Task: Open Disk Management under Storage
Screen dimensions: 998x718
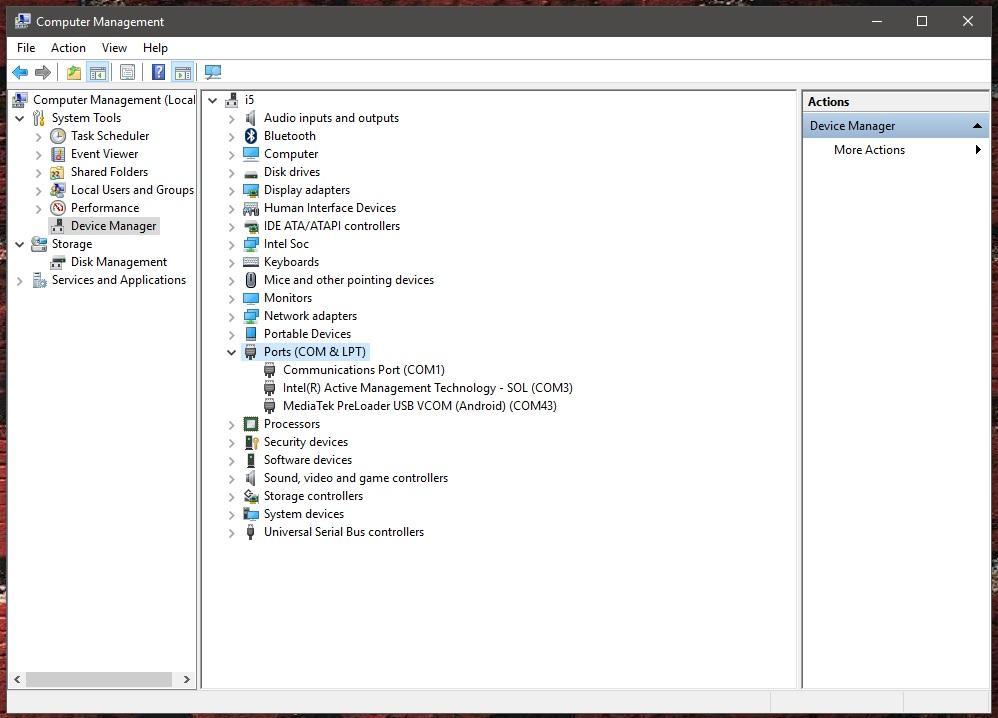Action: [x=118, y=262]
